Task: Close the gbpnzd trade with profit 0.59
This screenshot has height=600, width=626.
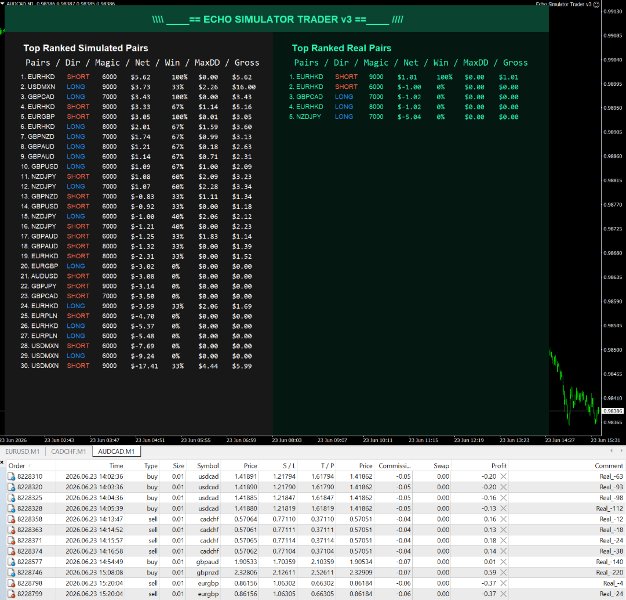Action: [503, 572]
